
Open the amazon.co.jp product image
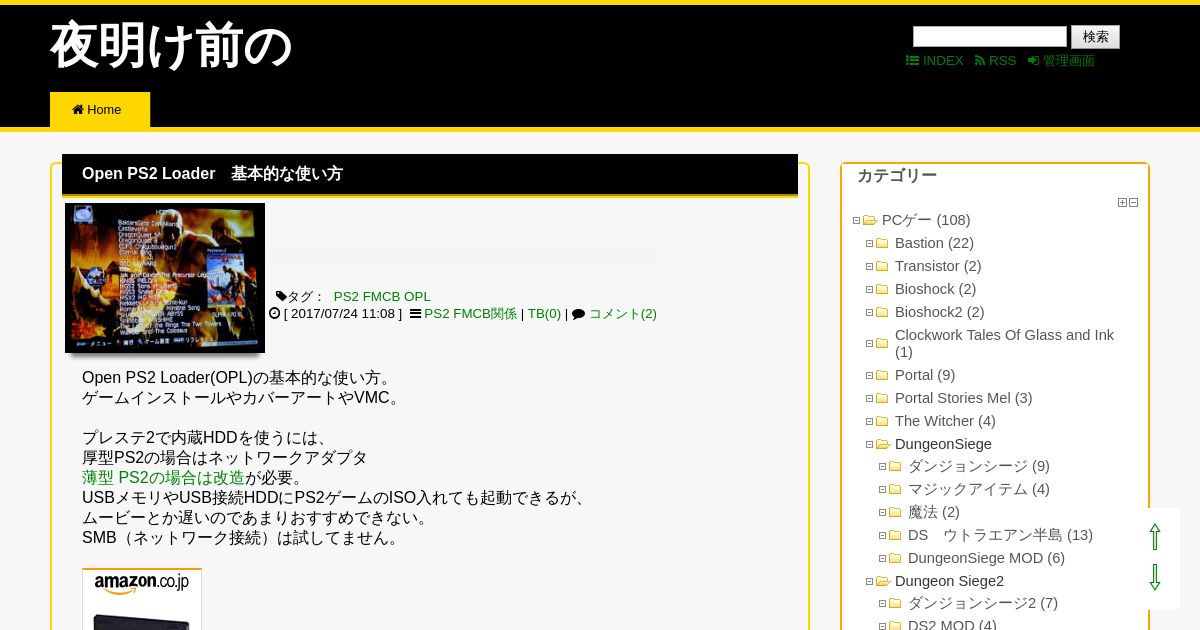pyautogui.click(x=142, y=600)
